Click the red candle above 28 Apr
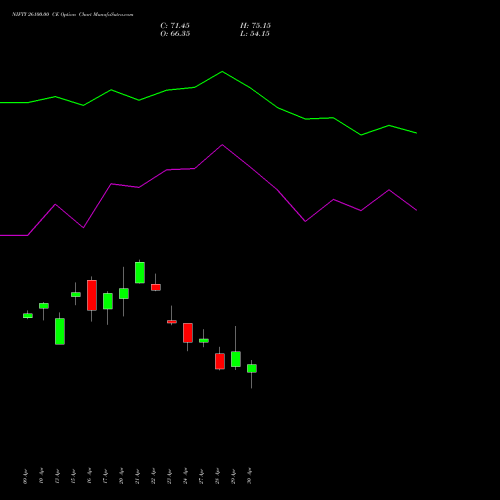This screenshot has width=500, height=500. pos(220,361)
